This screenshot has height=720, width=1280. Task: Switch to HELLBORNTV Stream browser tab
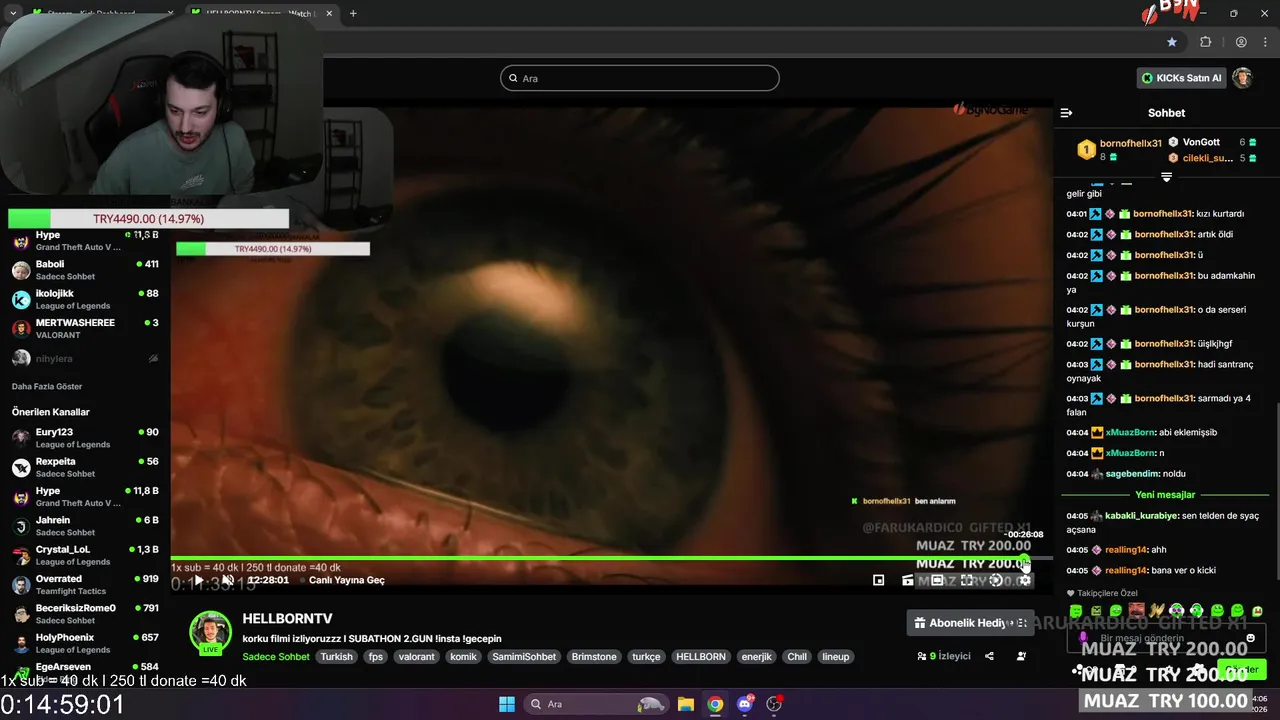point(261,13)
